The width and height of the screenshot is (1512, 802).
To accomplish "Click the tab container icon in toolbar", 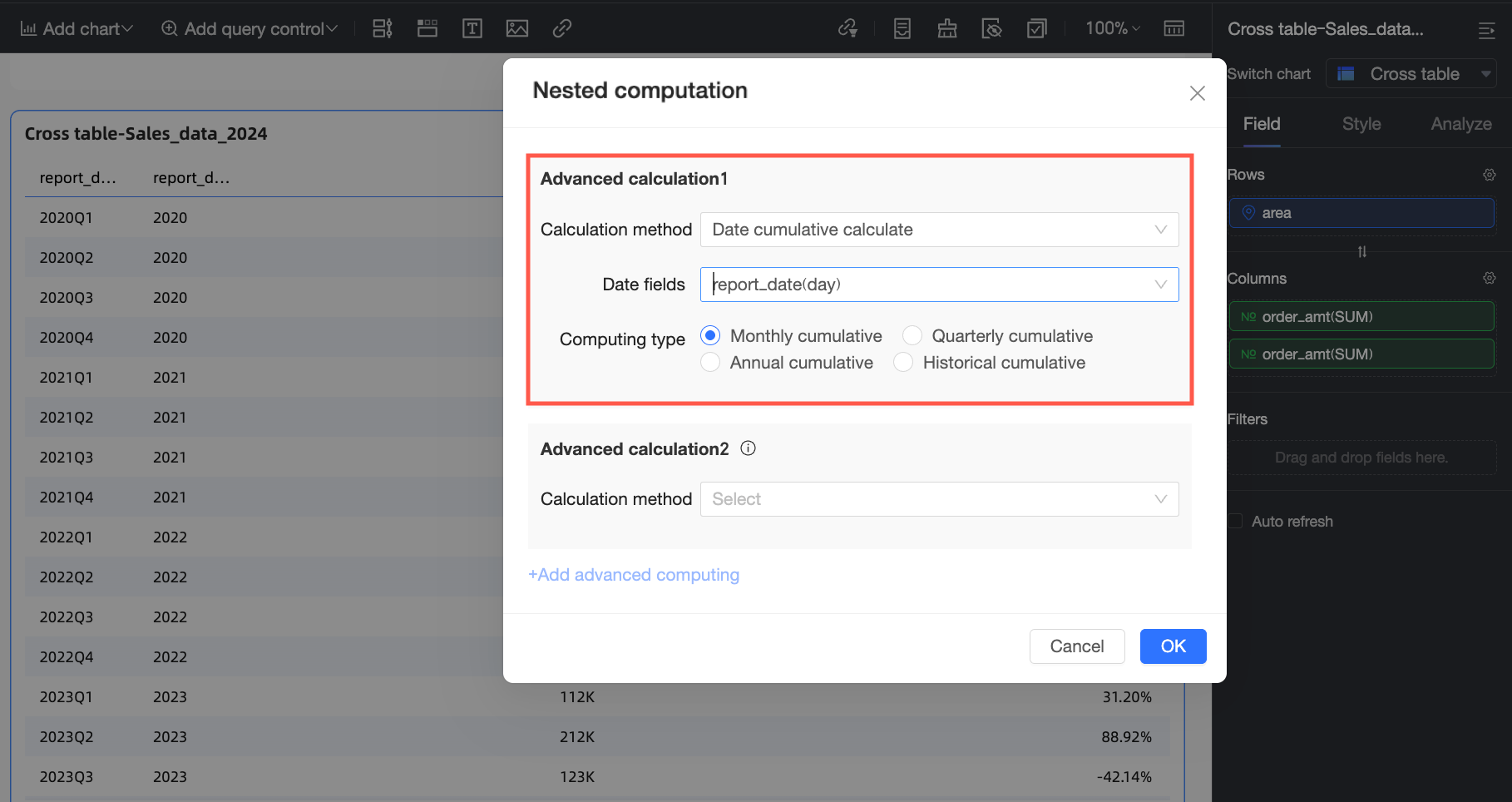I will [427, 28].
